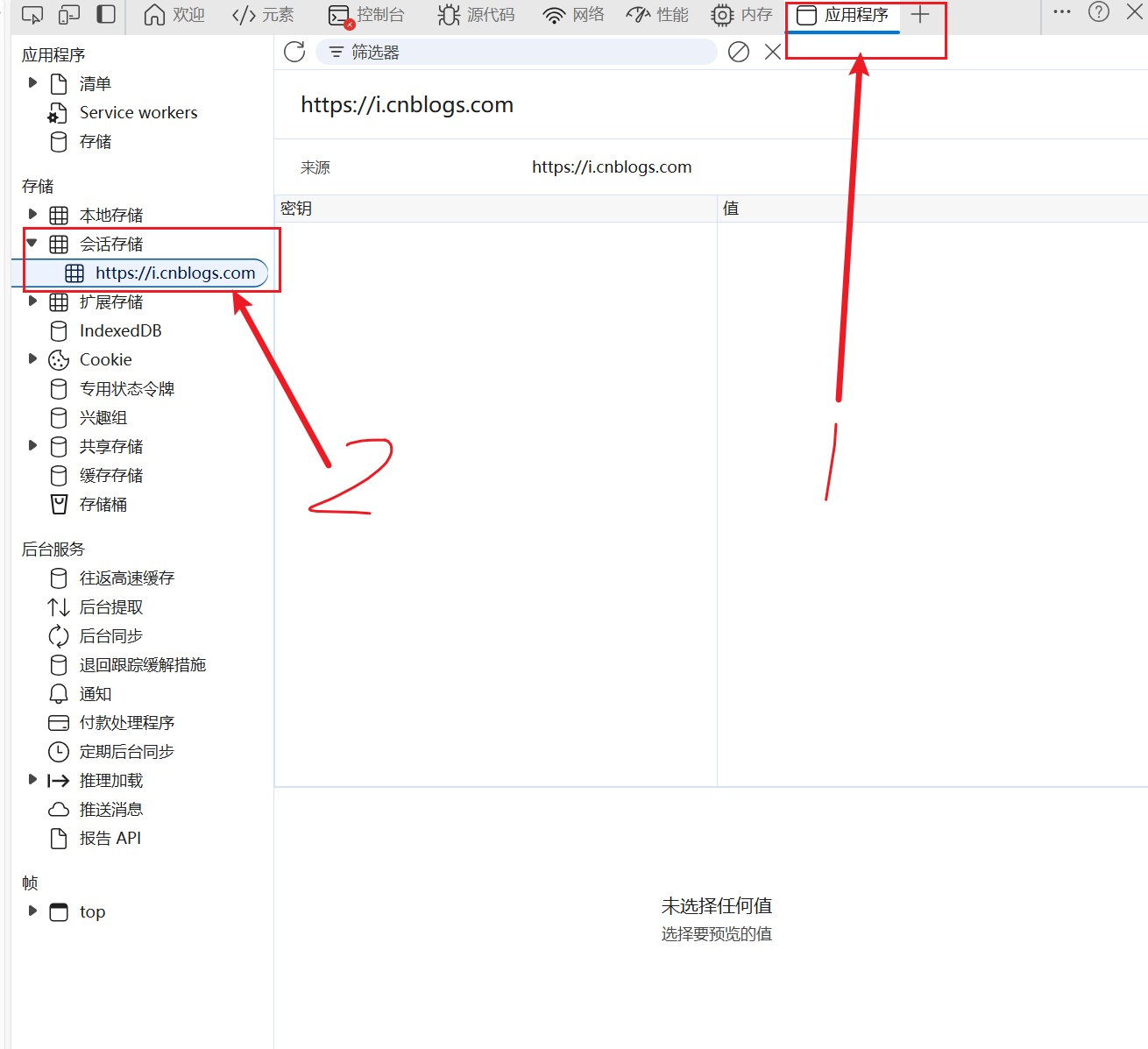Select the 会话存储 tree item
Image resolution: width=1148 pixels, height=1049 pixels.
coord(111,244)
